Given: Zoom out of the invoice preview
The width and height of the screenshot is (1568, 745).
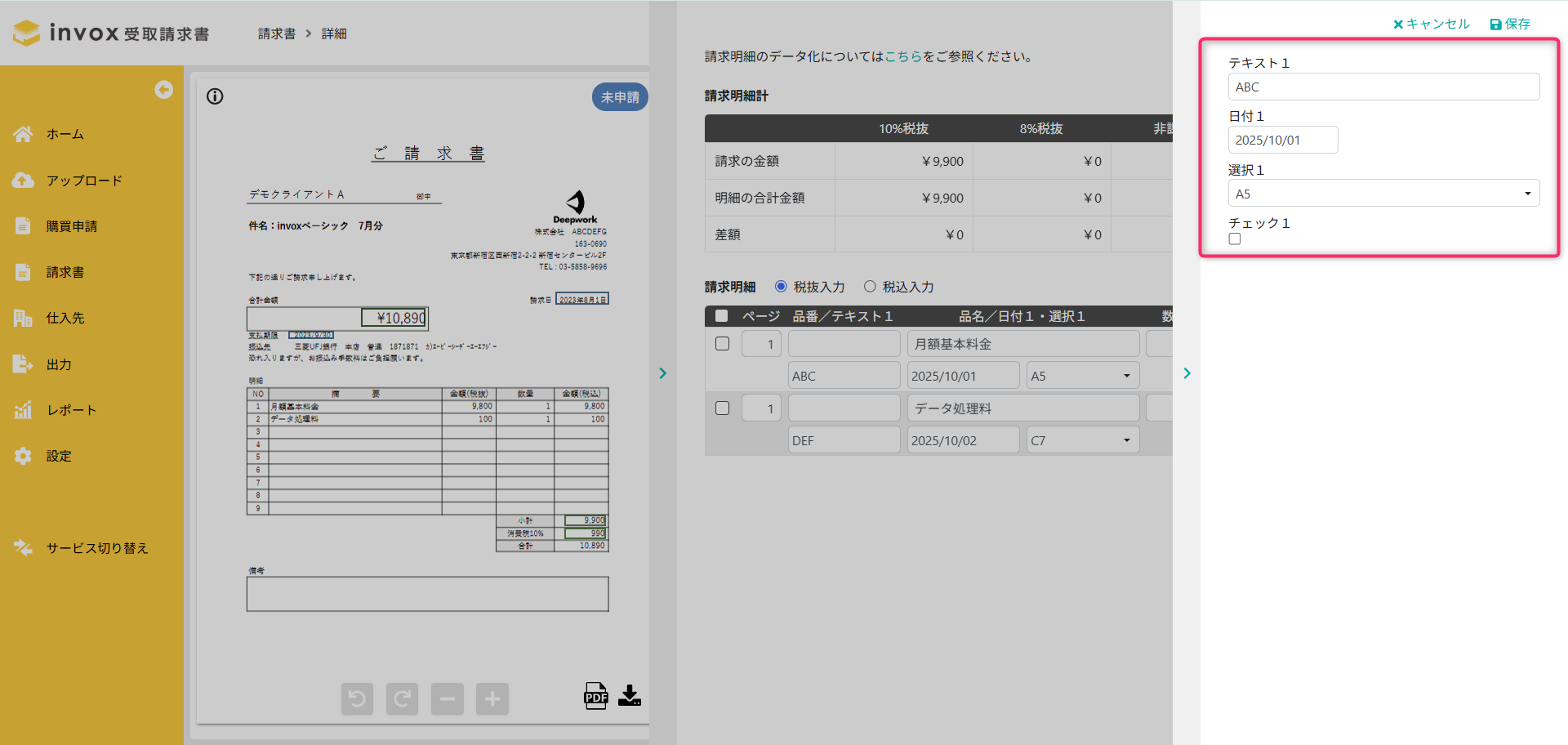Looking at the screenshot, I should click(x=448, y=698).
